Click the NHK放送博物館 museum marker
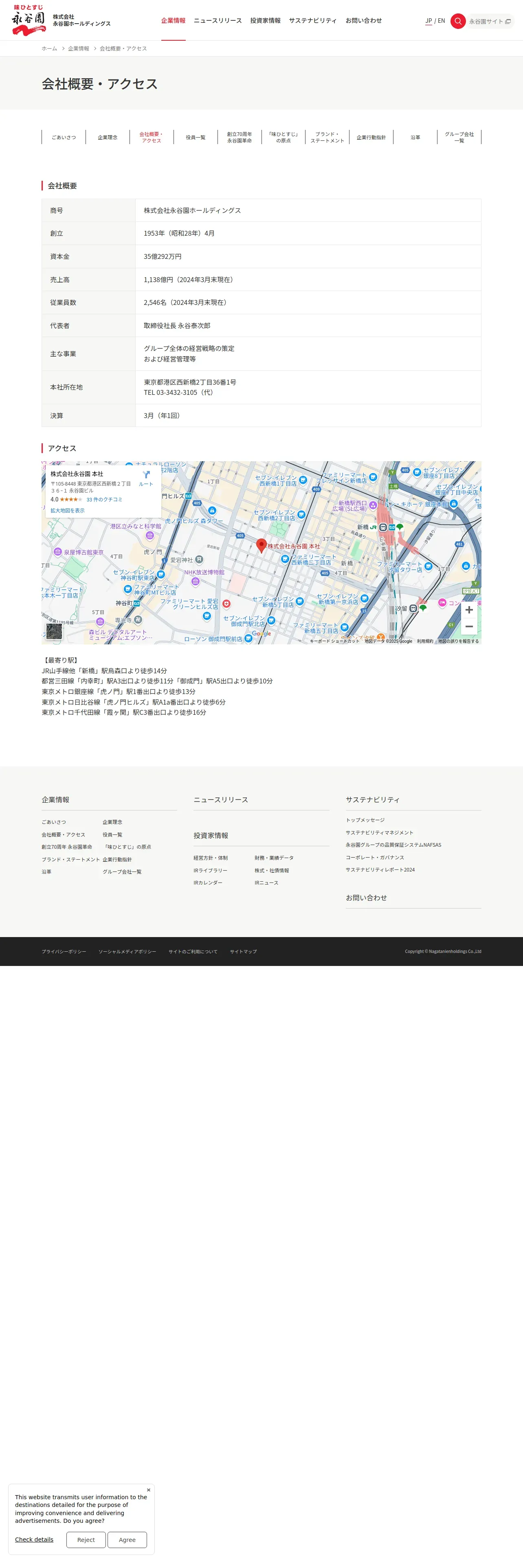The height and width of the screenshot is (1568, 523). point(196,581)
